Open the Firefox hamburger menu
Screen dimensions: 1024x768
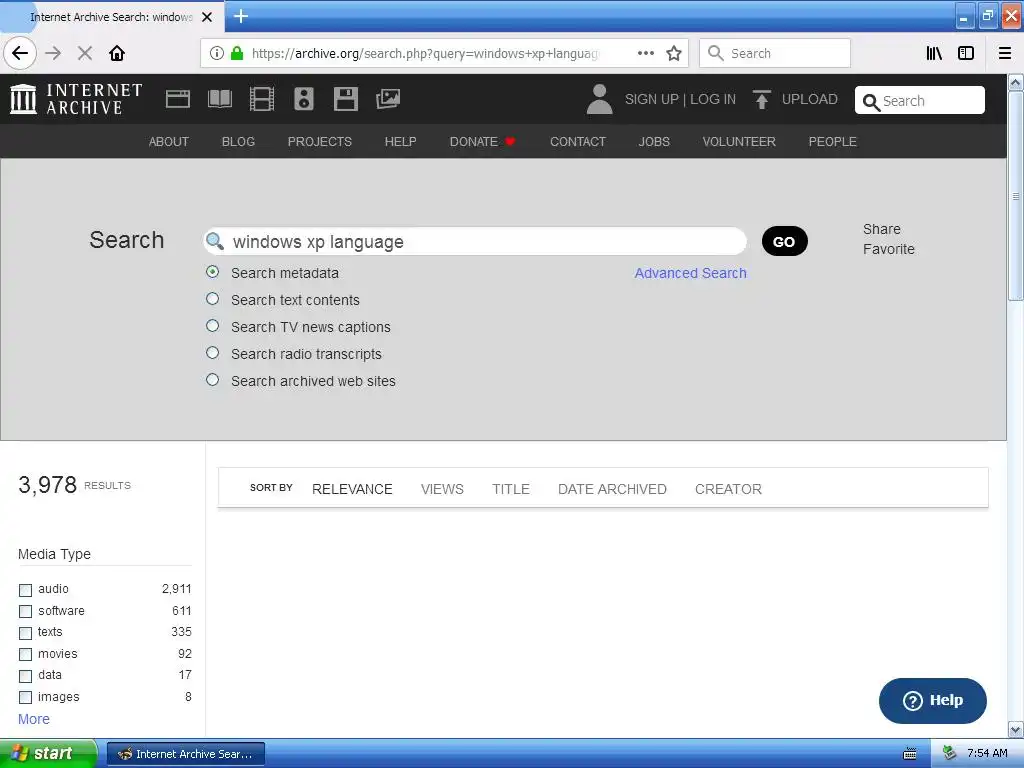click(1005, 53)
